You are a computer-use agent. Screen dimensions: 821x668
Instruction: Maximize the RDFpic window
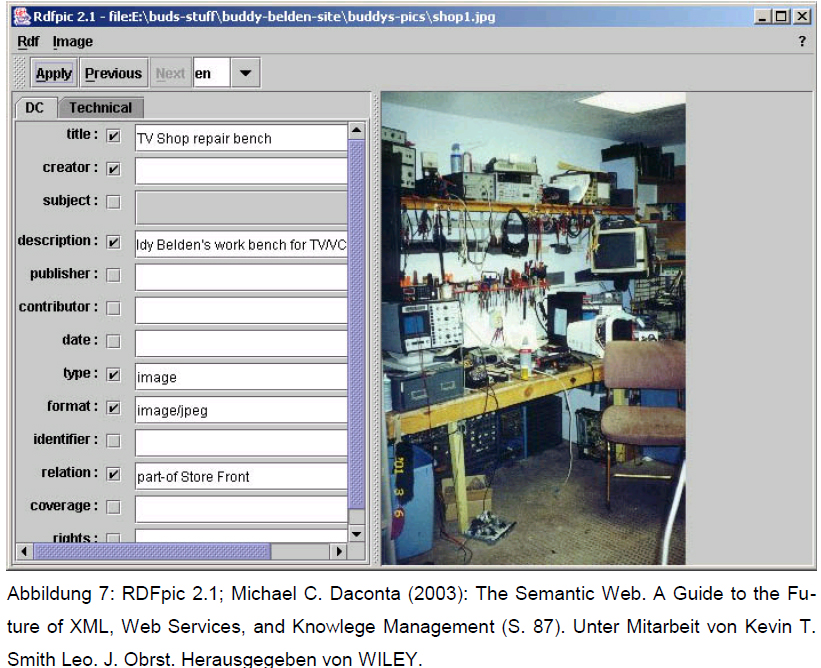(781, 17)
